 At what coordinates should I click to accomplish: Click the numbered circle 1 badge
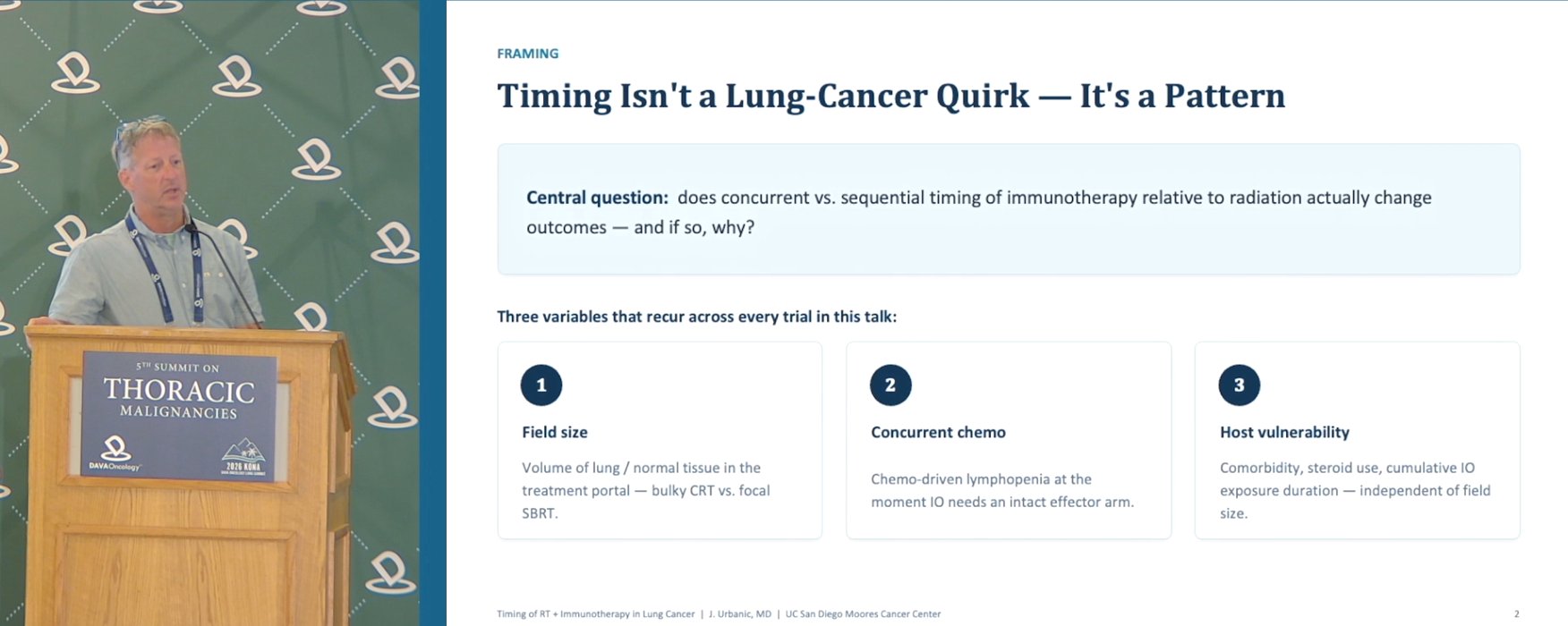tap(541, 385)
